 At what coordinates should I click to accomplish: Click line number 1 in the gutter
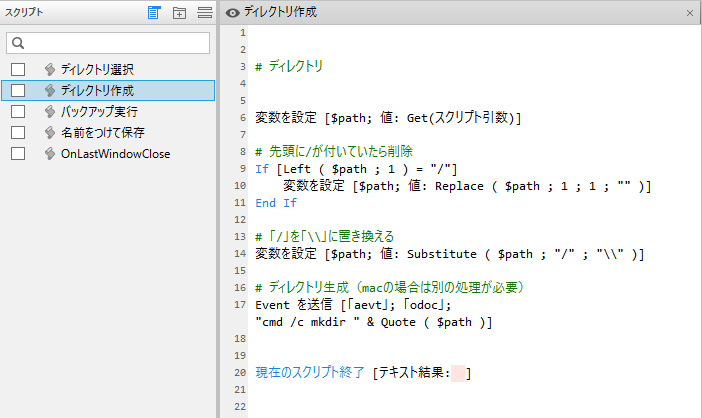point(243,33)
